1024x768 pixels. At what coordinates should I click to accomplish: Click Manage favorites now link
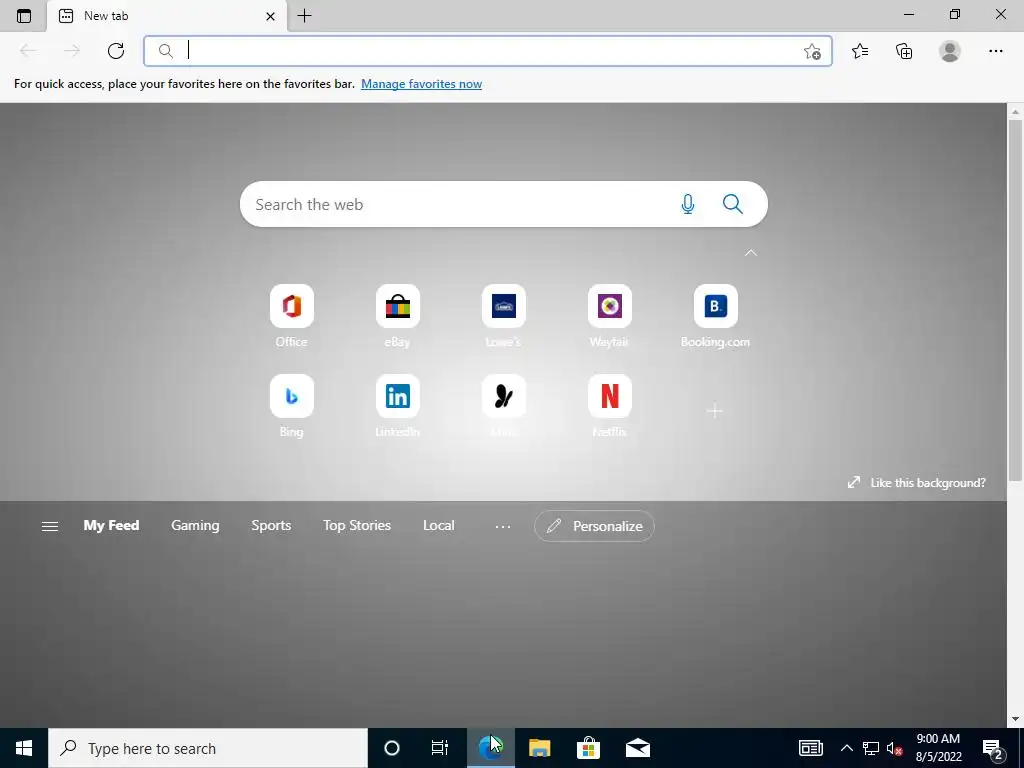(x=421, y=84)
